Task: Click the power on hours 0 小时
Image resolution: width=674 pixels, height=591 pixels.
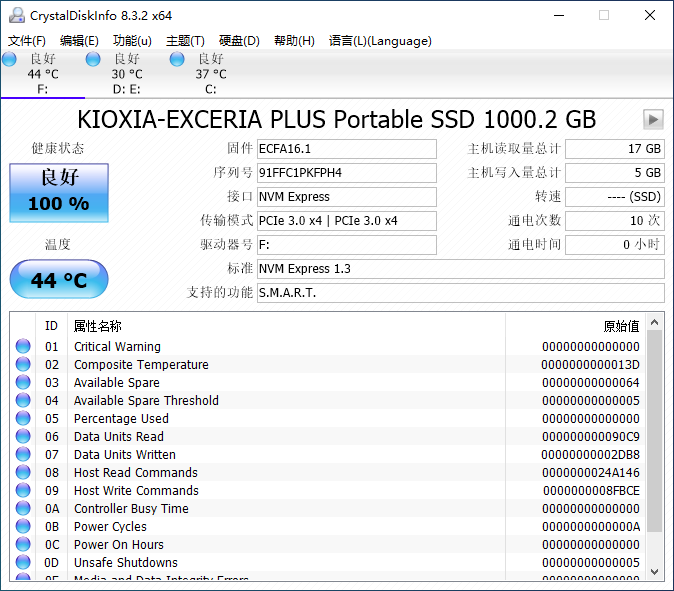Action: 615,245
